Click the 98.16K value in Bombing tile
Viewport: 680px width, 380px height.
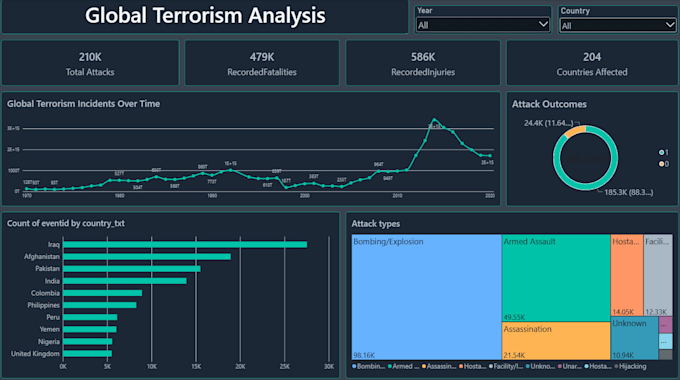tap(364, 355)
